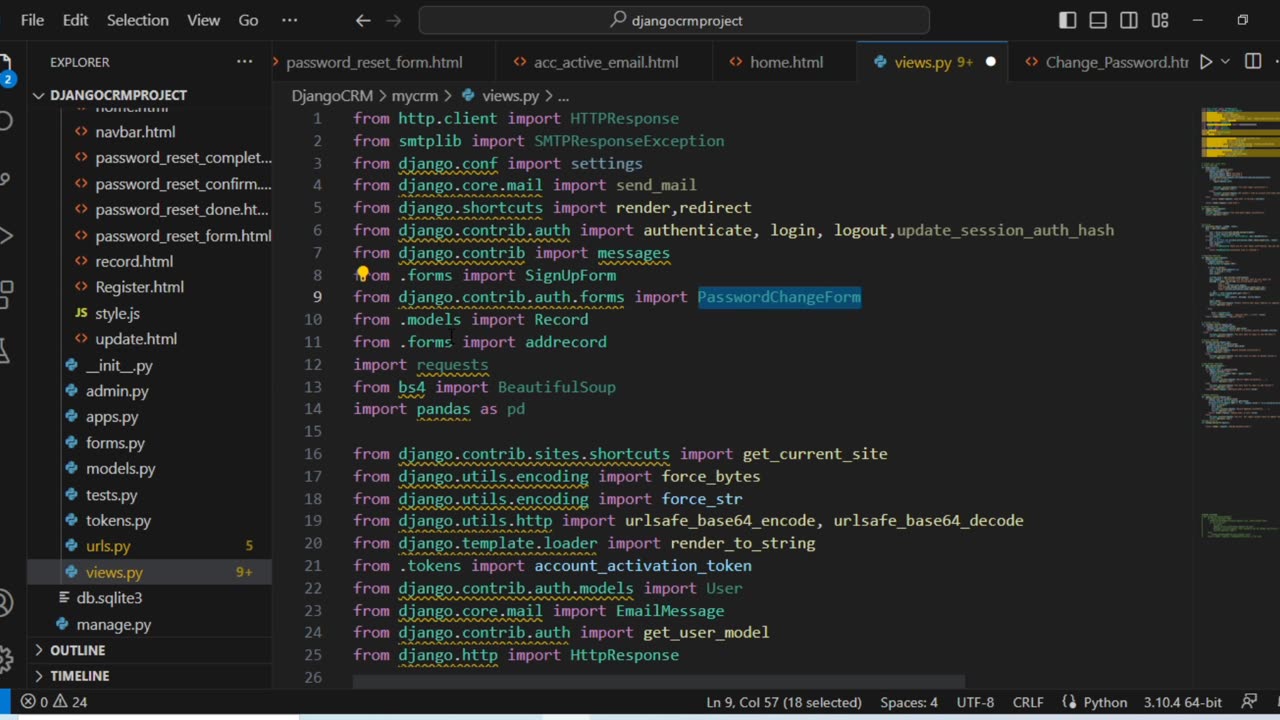This screenshot has width=1280, height=720.
Task: Split the editor to the right
Action: [x=1253, y=62]
